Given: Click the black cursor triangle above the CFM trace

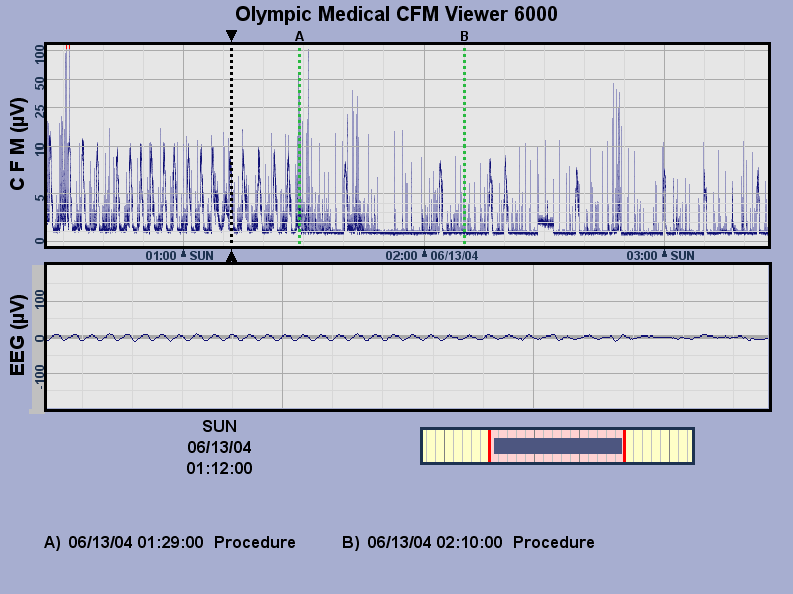Looking at the screenshot, I should coord(231,35).
